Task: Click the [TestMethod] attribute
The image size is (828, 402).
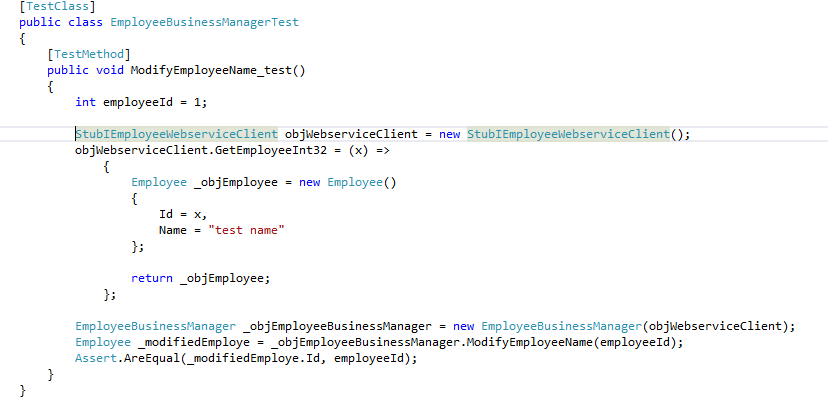Action: 89,54
